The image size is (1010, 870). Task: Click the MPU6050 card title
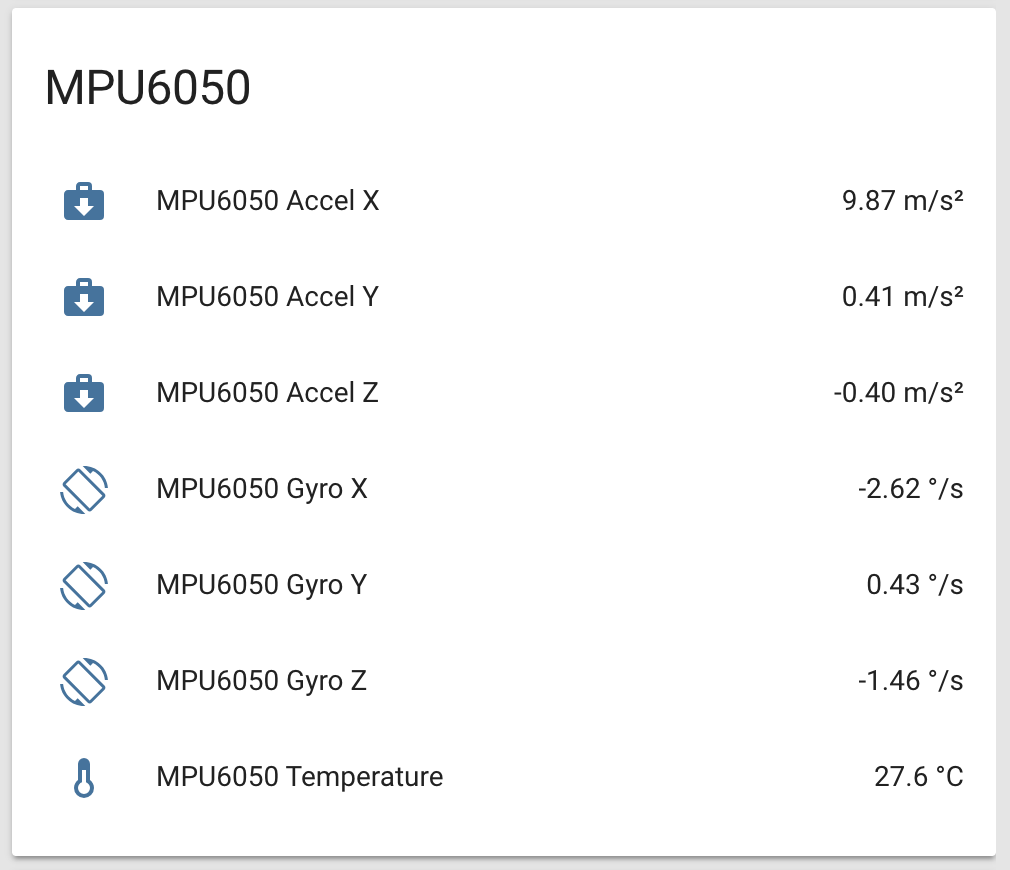point(148,89)
